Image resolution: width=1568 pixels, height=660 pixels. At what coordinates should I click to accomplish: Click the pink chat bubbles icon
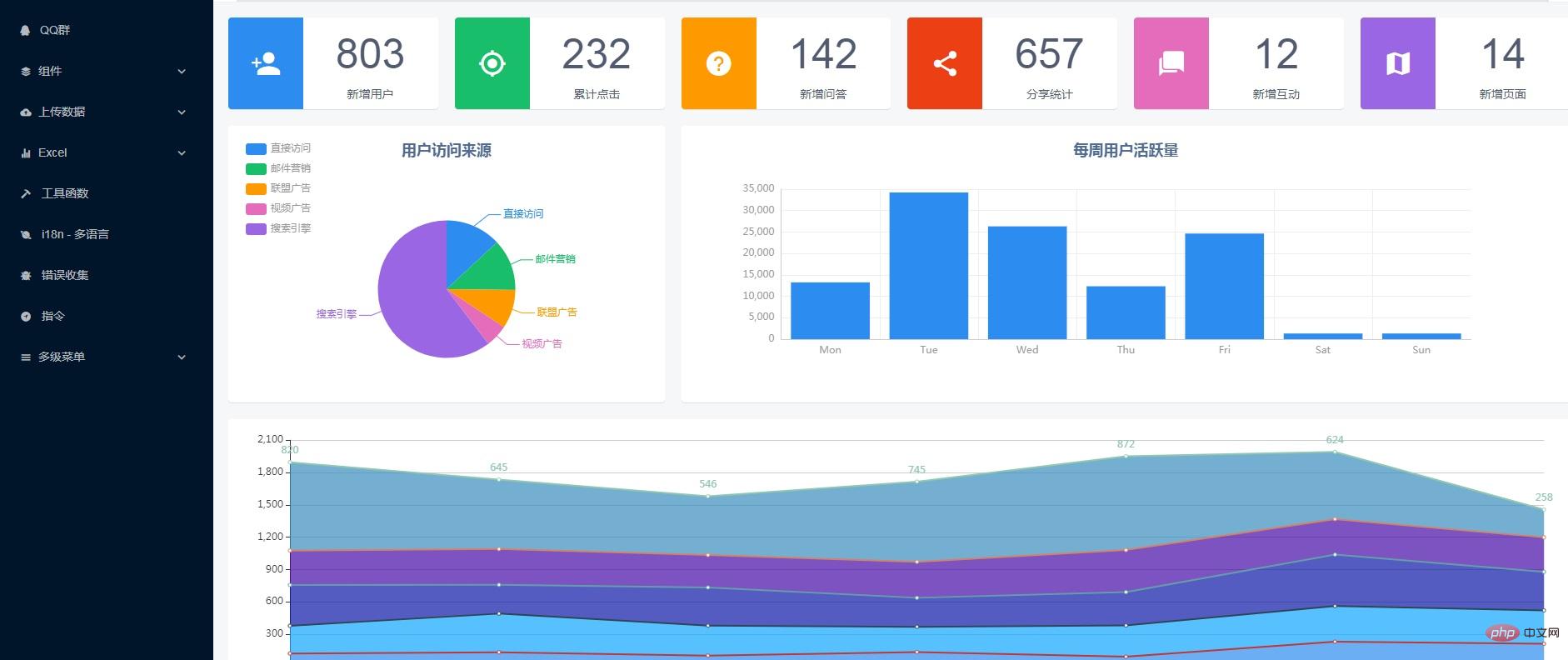1171,63
